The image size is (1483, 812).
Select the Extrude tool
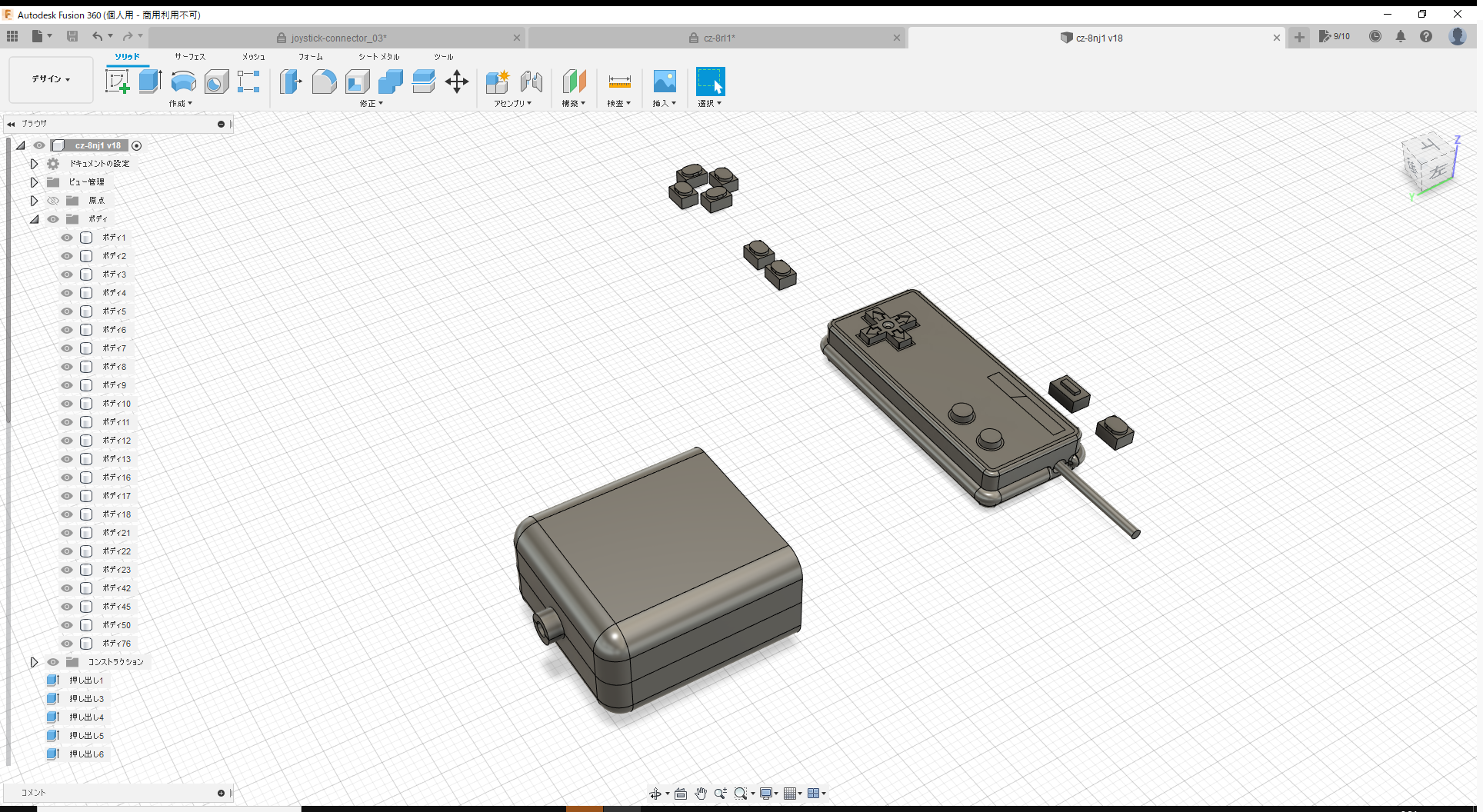pos(149,81)
